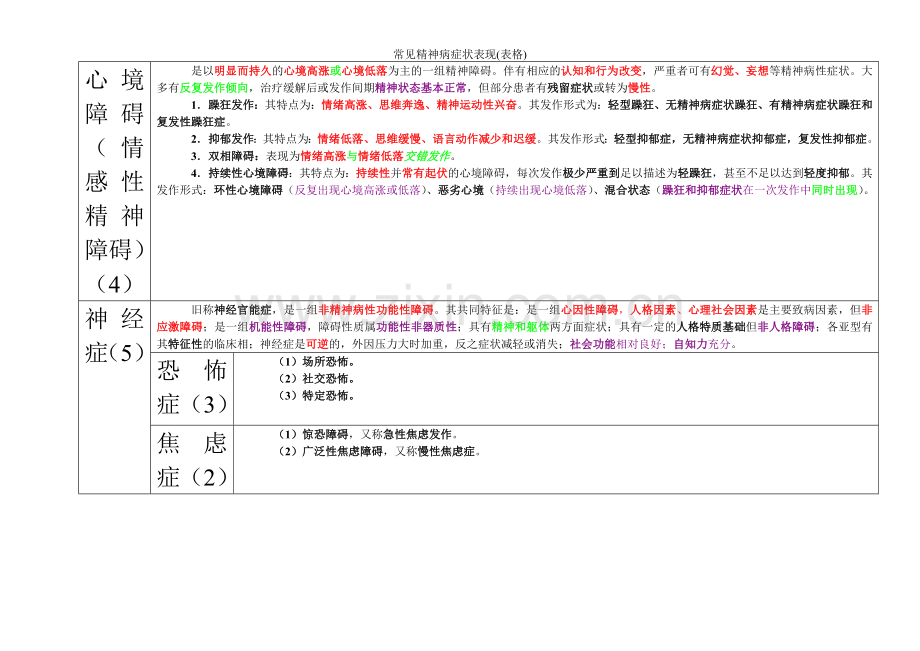Click the text 4. 持续性心境障碍
Screen dimensions: 920x651
(240, 173)
